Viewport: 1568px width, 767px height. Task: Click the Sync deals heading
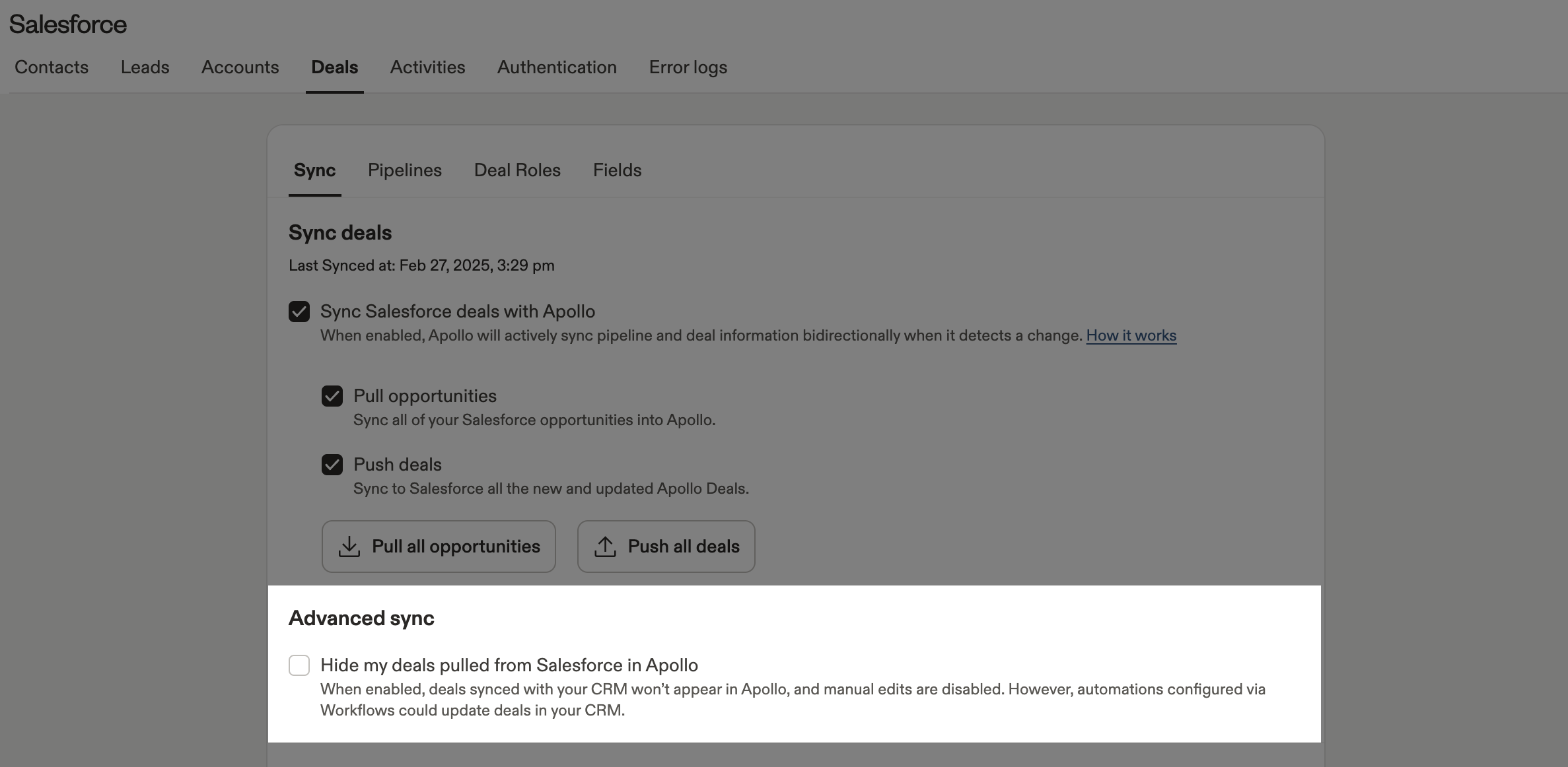340,233
